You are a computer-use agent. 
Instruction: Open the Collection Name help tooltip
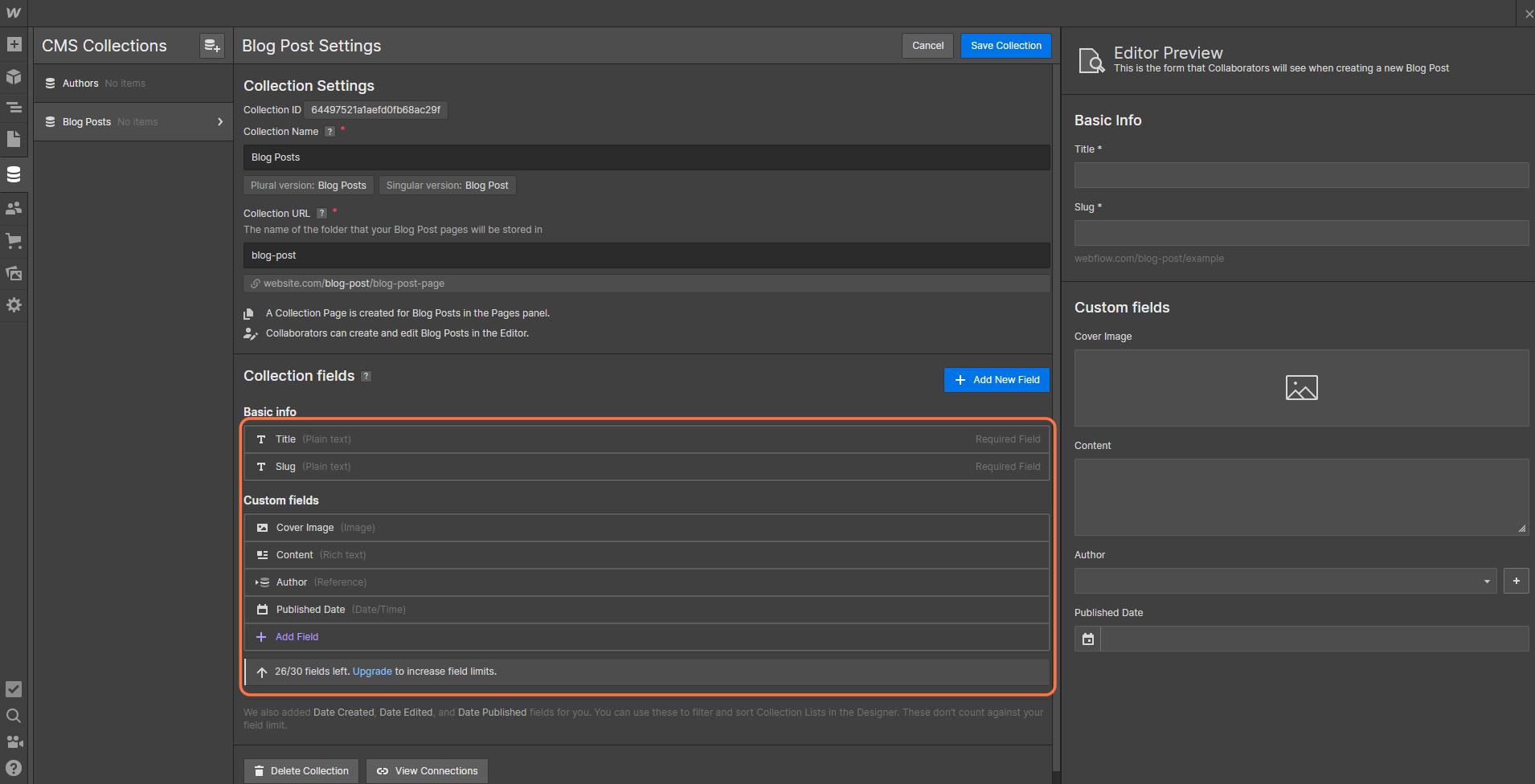(x=329, y=131)
